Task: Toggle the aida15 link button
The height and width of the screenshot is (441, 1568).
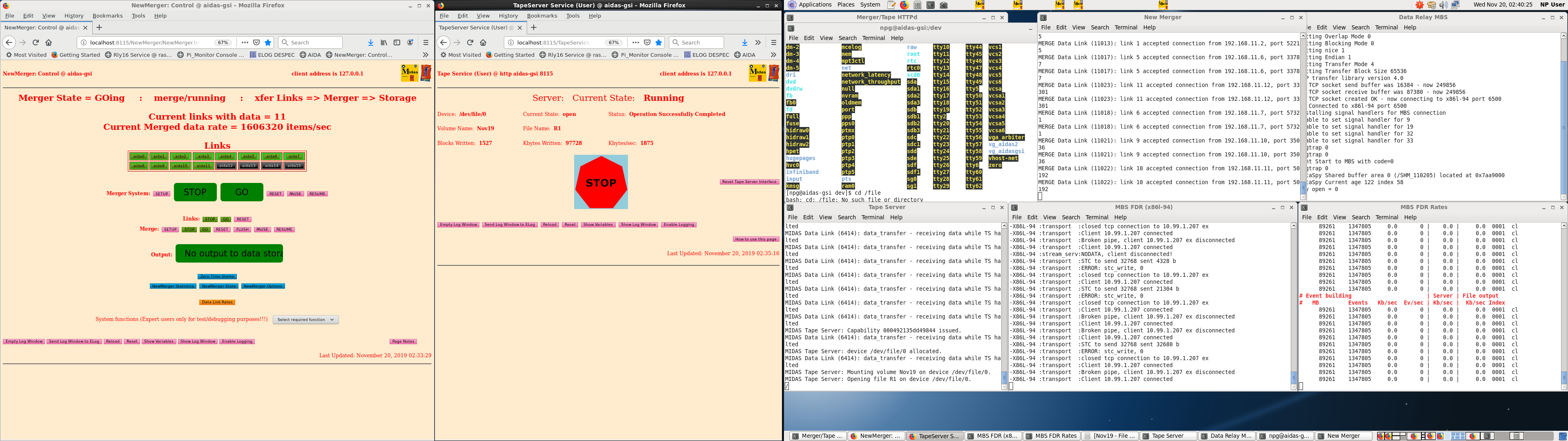Action: tap(294, 166)
